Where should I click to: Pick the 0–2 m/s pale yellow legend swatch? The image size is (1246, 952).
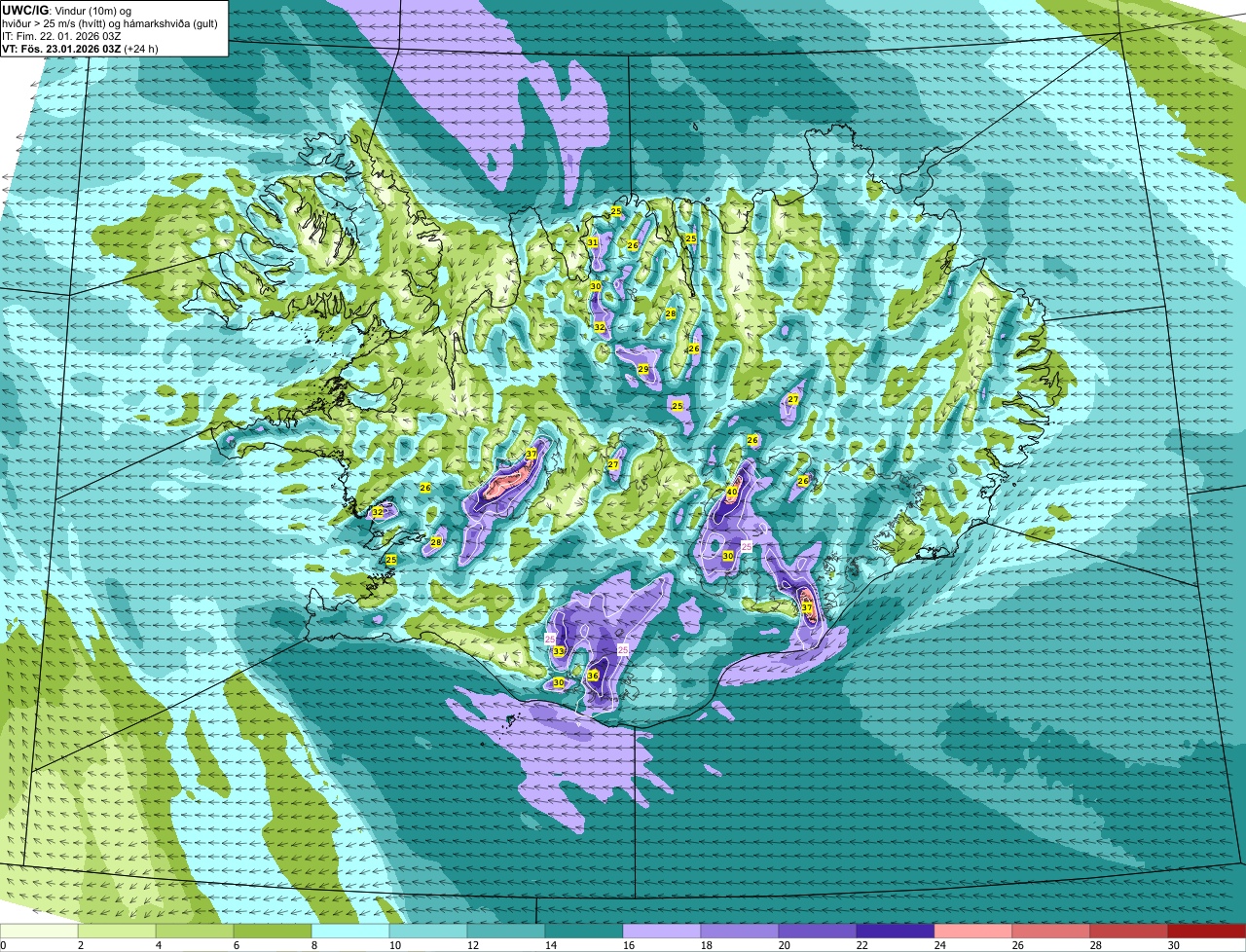(x=39, y=932)
